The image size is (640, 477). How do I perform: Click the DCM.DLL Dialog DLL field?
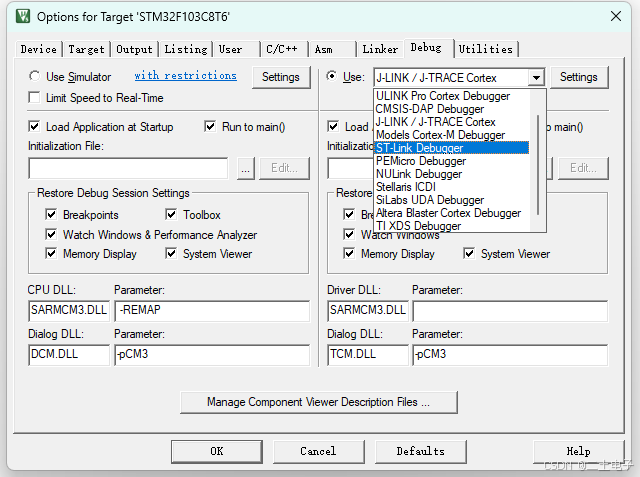(69, 355)
